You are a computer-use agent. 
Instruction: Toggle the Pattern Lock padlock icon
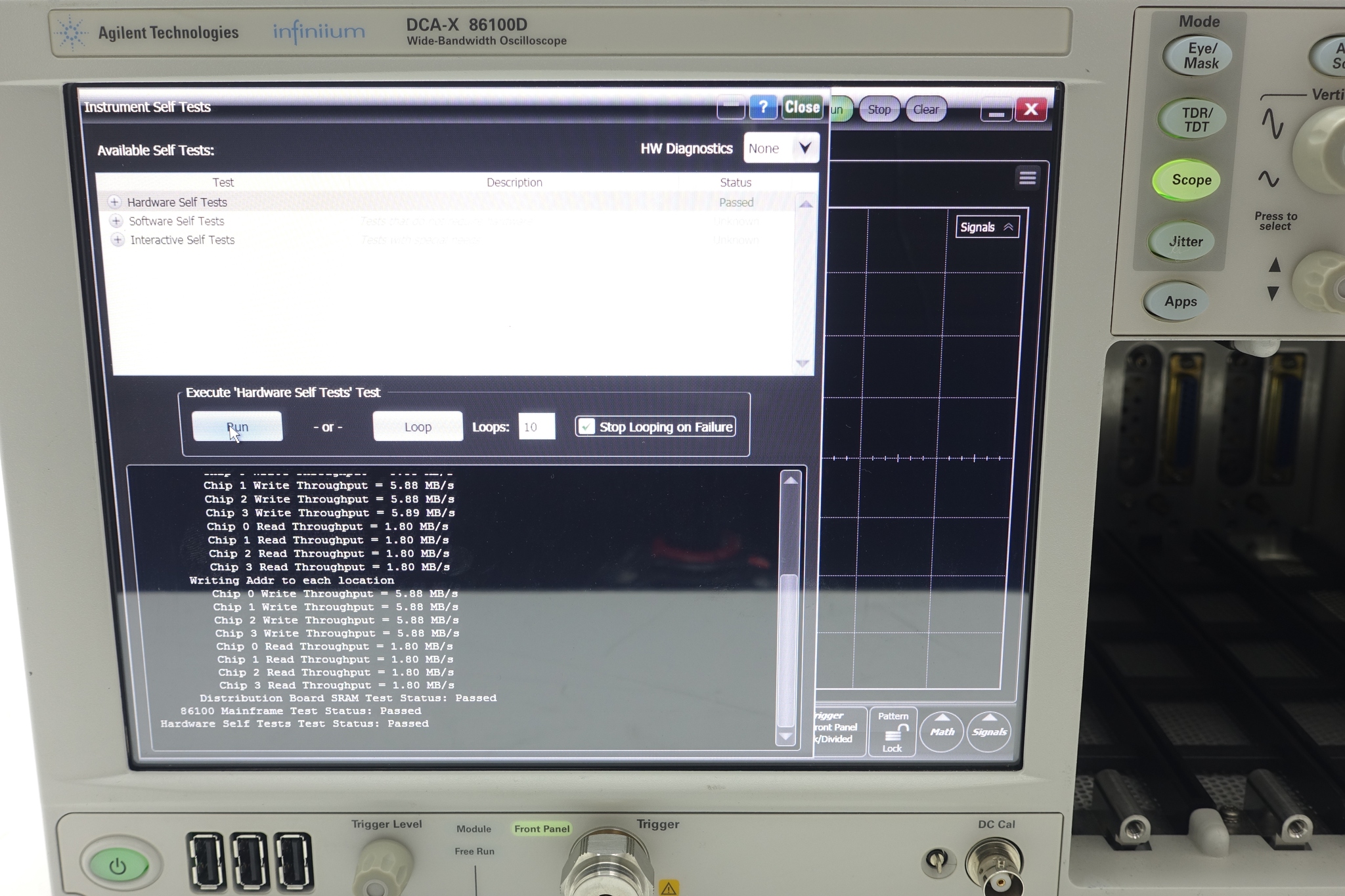tap(893, 732)
